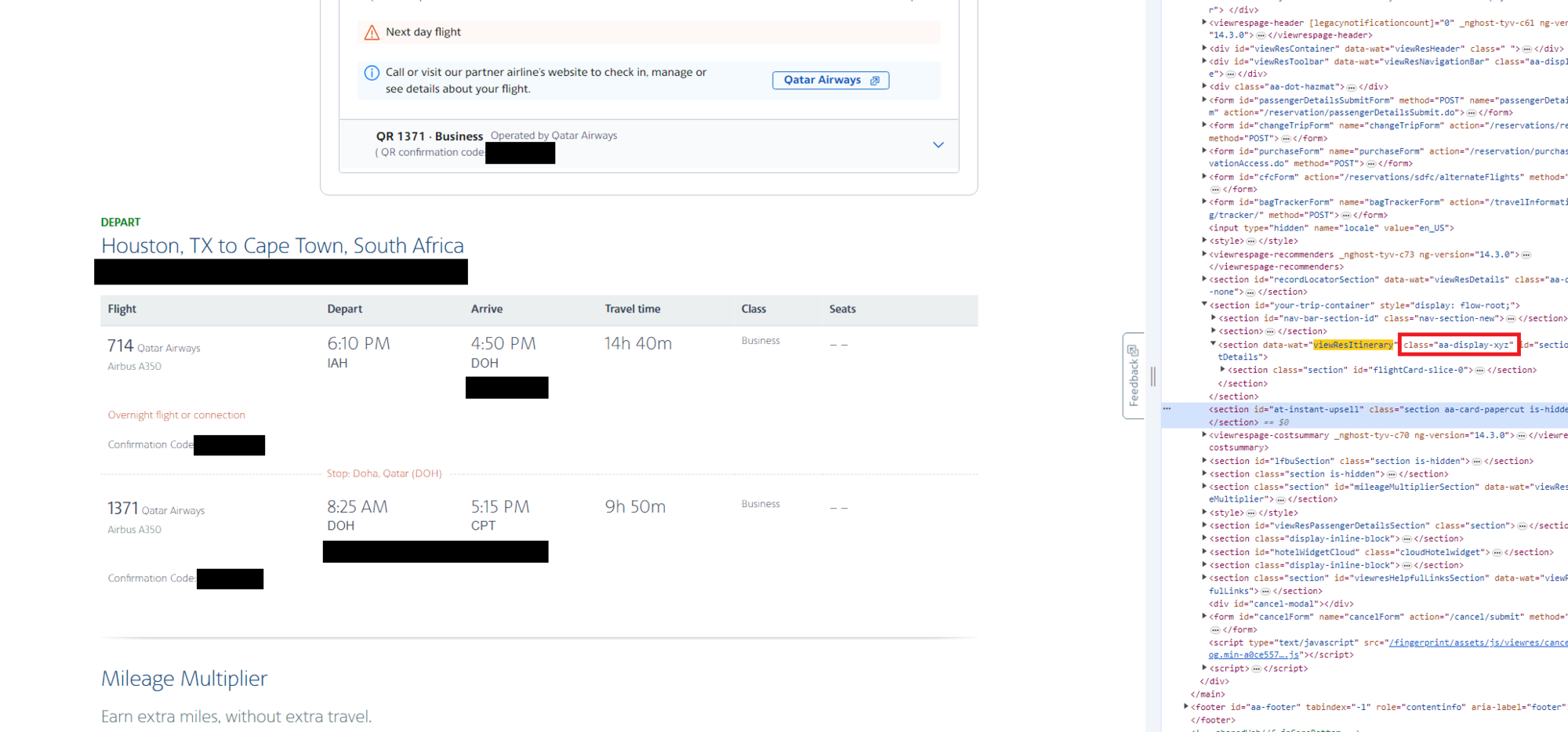
Task: Click the external link icon on Qatar Airways button
Action: point(875,81)
